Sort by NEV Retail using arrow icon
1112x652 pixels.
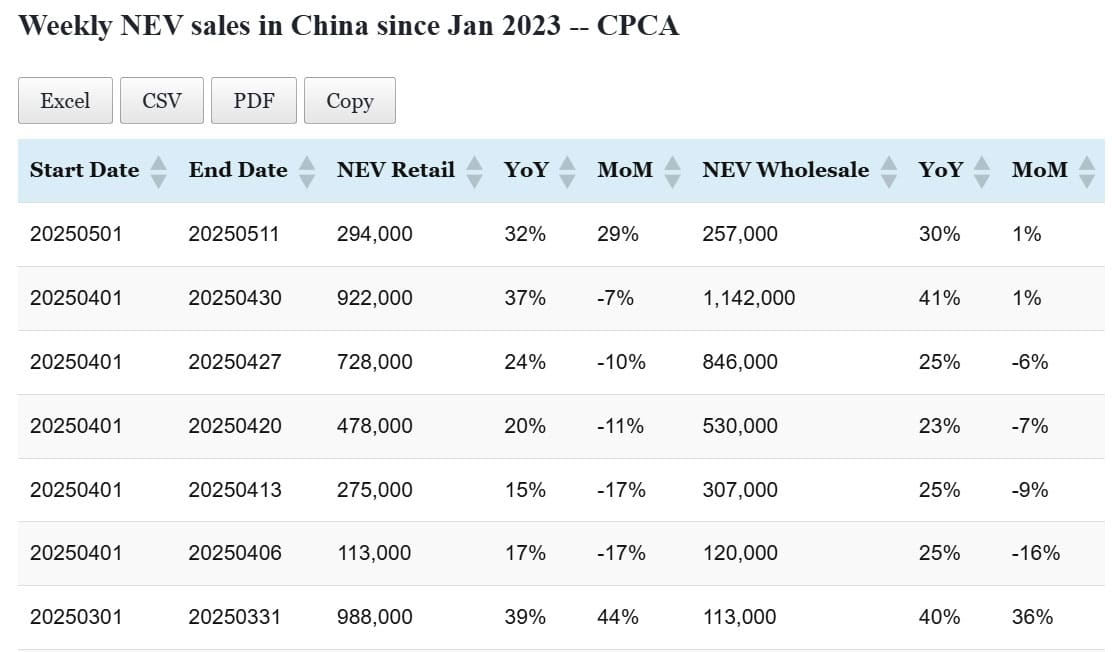click(x=475, y=171)
